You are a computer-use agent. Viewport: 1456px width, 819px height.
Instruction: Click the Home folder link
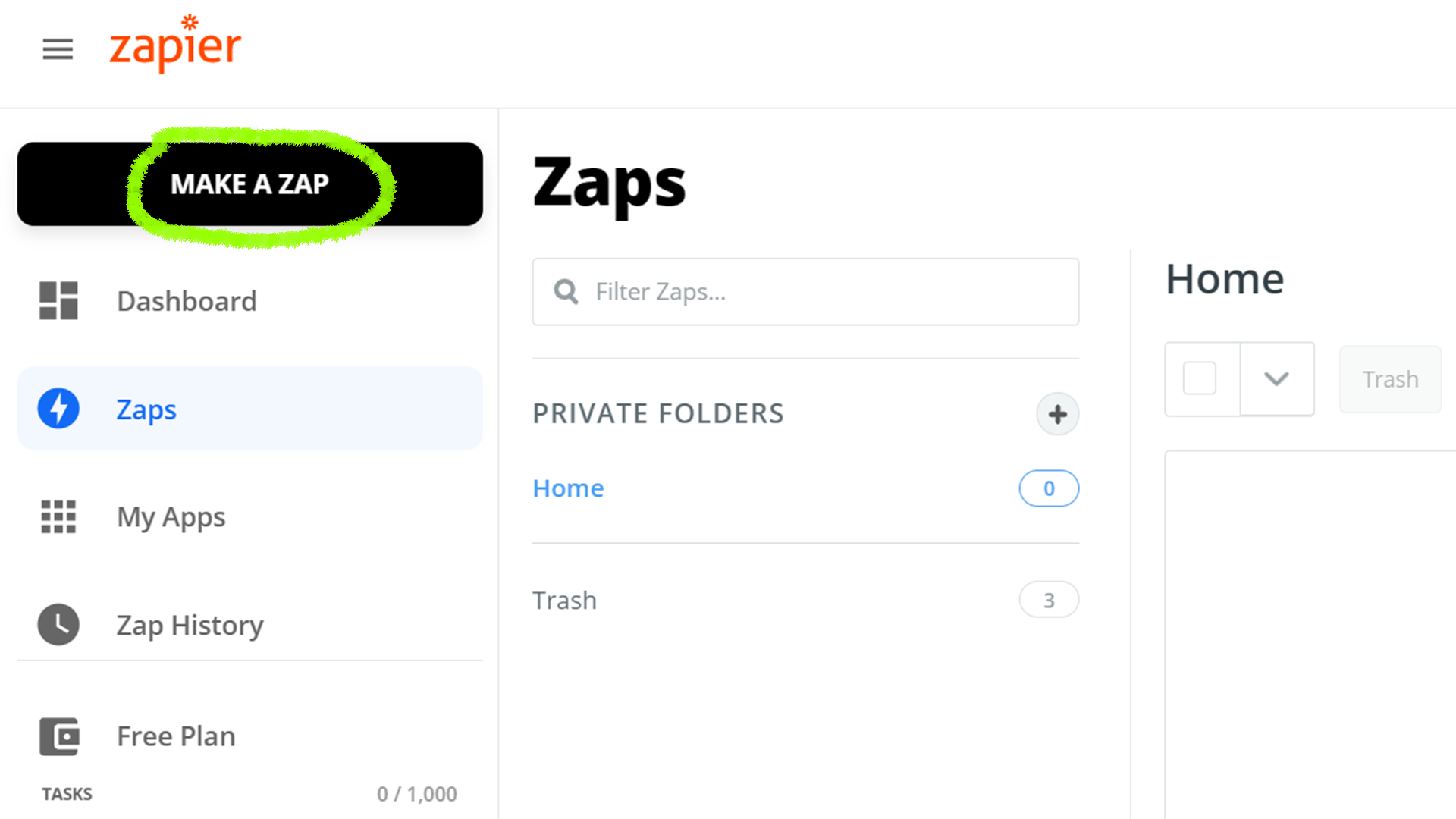pyautogui.click(x=568, y=488)
